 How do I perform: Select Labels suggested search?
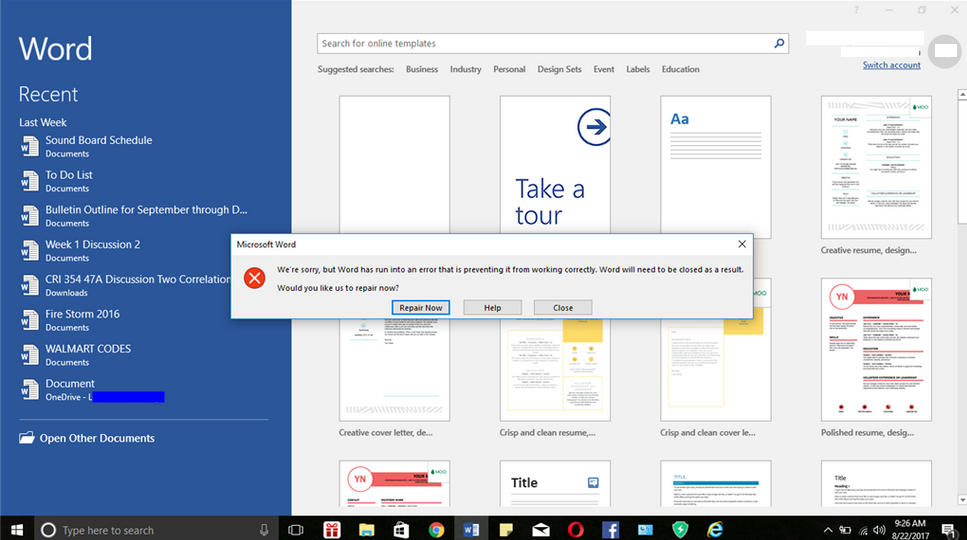point(638,69)
